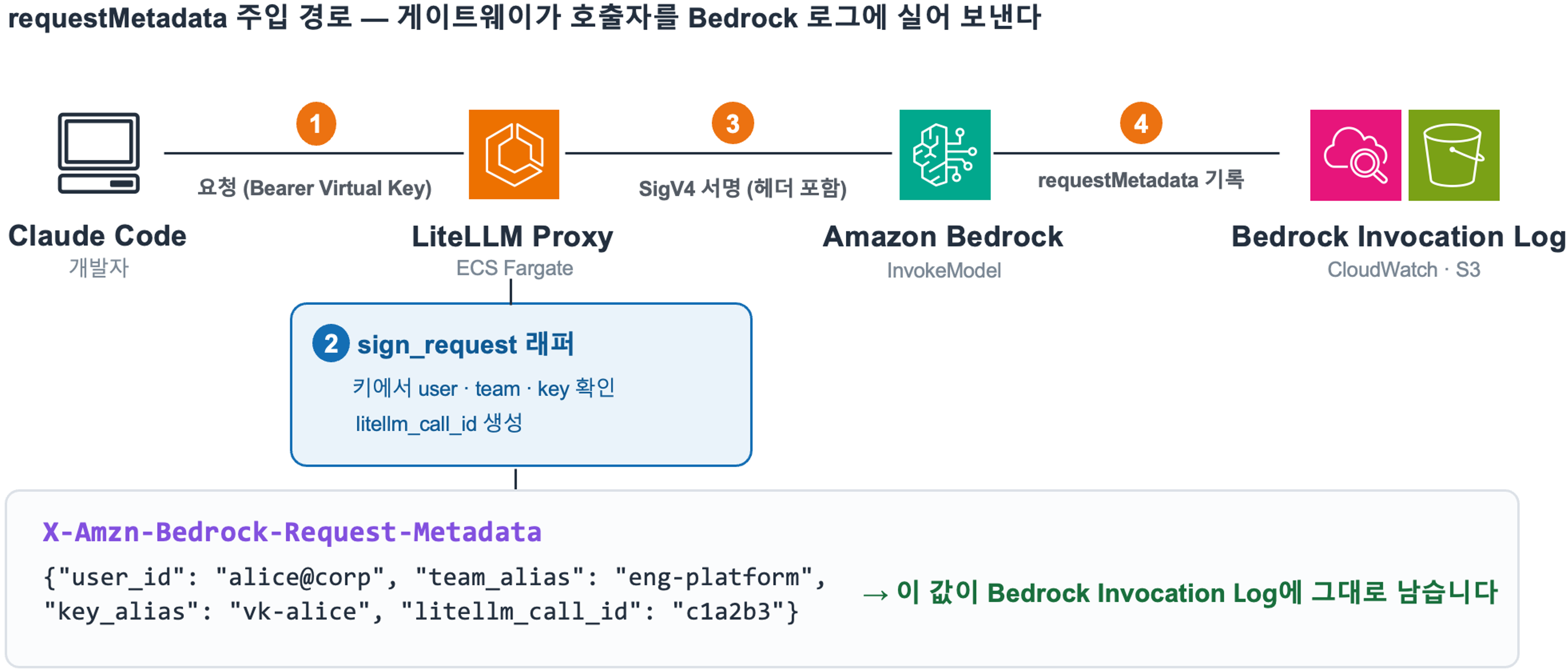Select the sign_request 래퍼 heading
The image size is (1568, 672).
pyautogui.click(x=465, y=345)
